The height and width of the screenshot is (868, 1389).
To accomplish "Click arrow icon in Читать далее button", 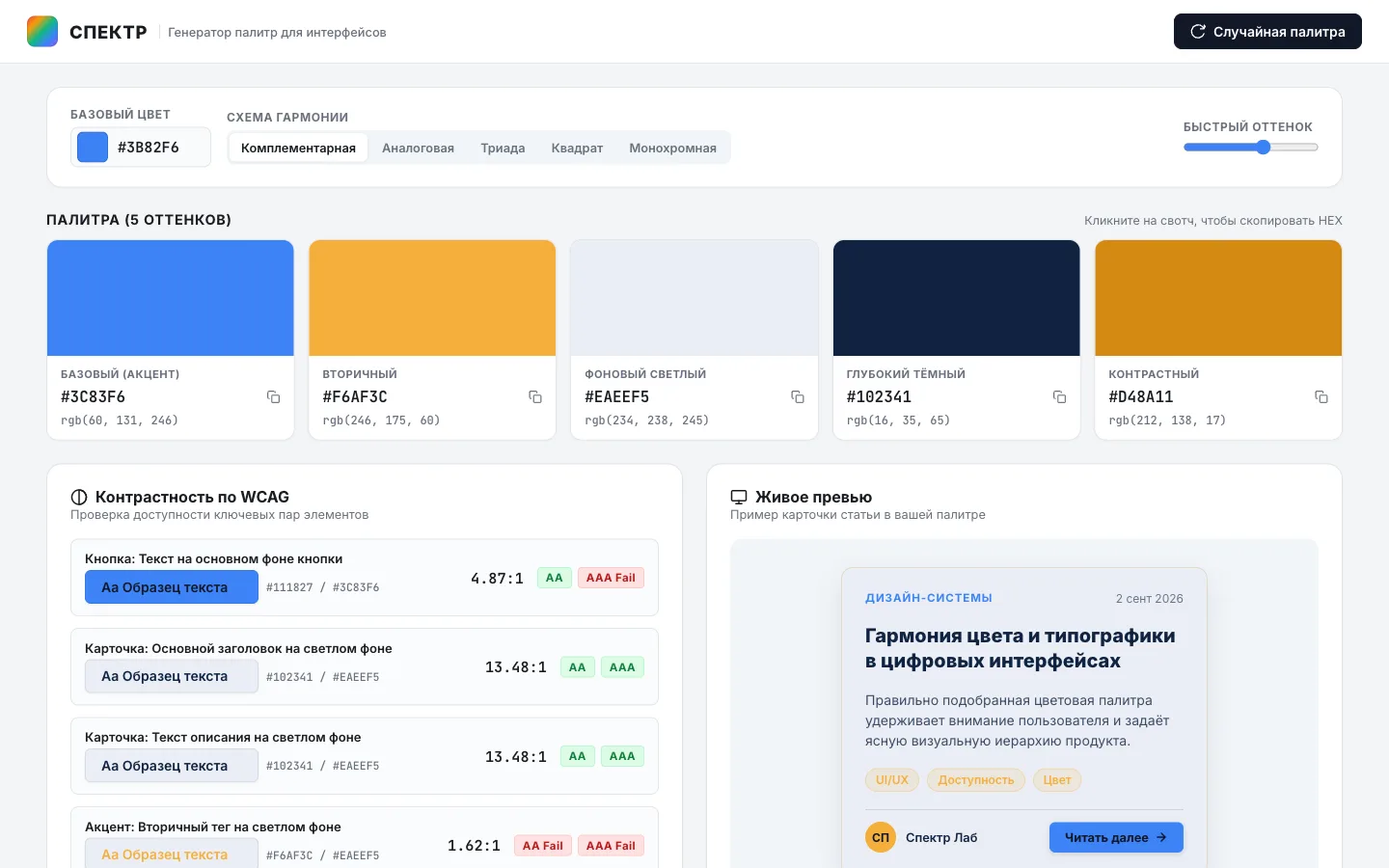I will click(x=1161, y=838).
